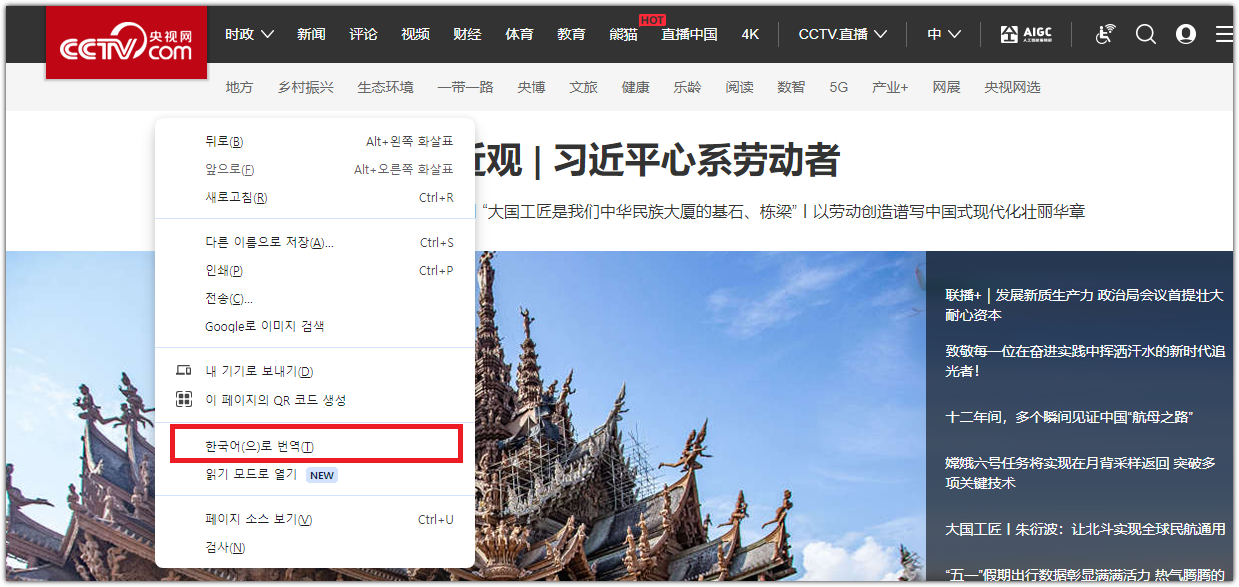The width and height of the screenshot is (1239, 587).
Task: Open the 阅读 link
Action: pos(739,87)
